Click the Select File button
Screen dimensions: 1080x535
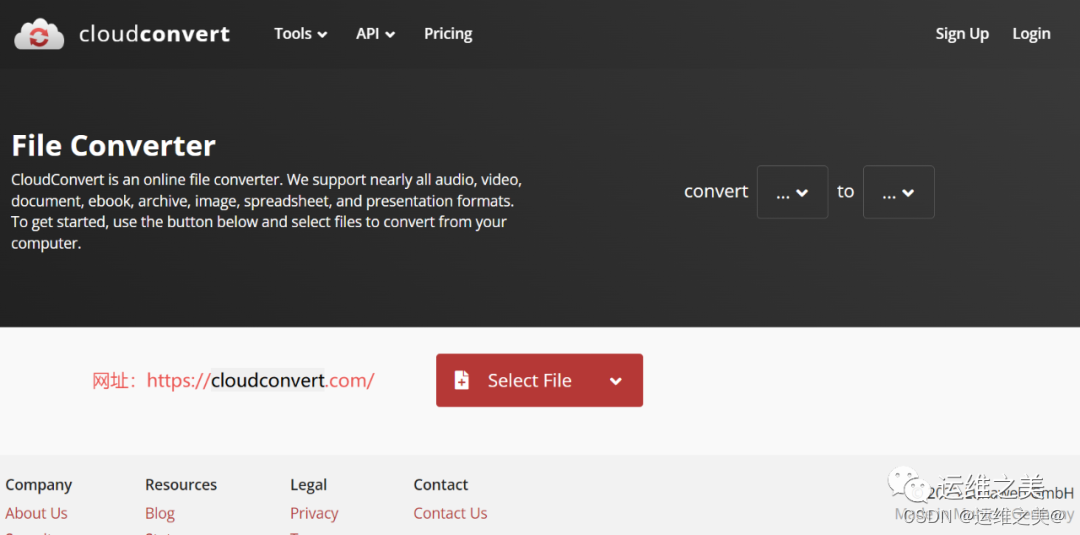[x=539, y=380]
